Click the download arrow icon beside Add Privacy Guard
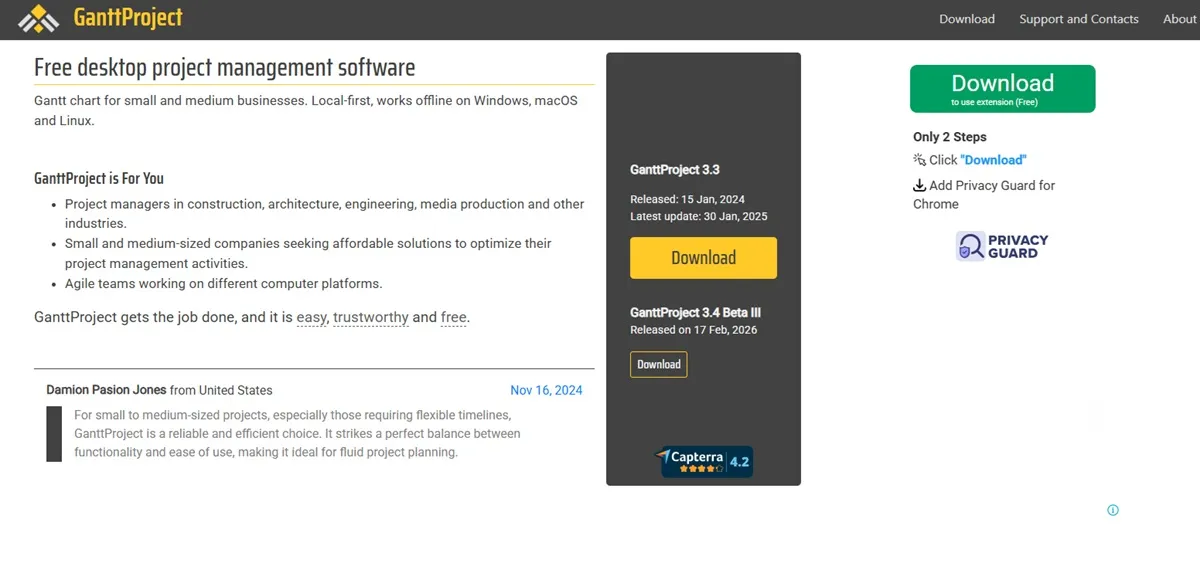 (920, 186)
